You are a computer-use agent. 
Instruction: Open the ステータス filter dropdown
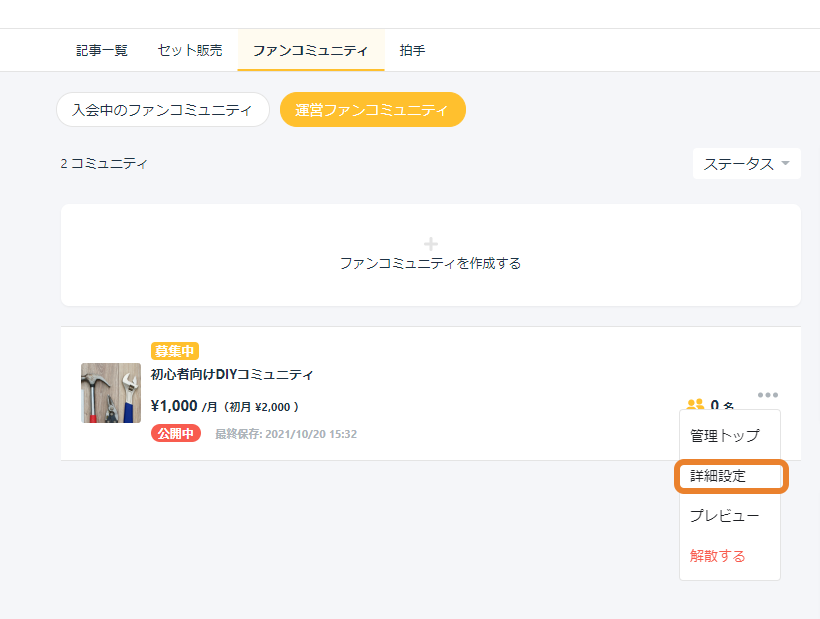746,164
